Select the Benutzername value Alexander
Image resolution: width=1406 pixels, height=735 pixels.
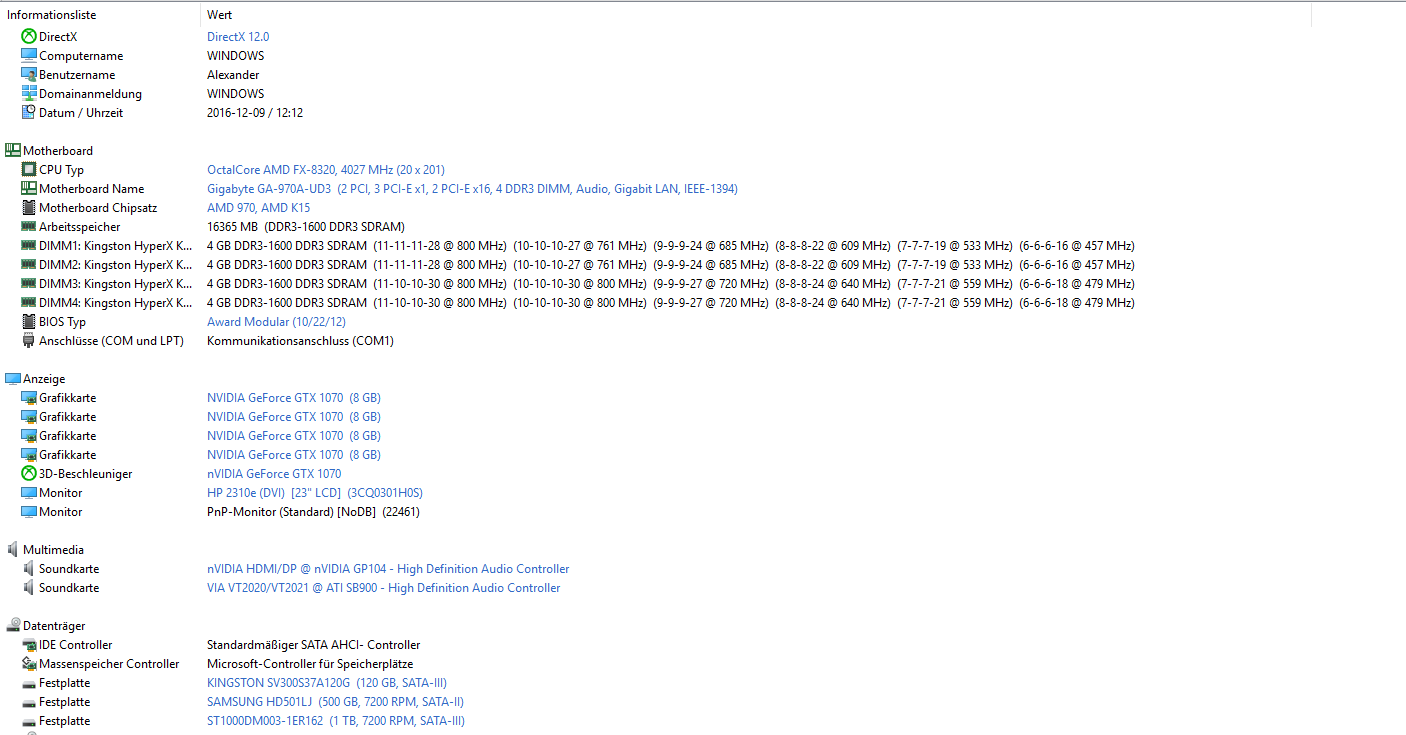(233, 75)
